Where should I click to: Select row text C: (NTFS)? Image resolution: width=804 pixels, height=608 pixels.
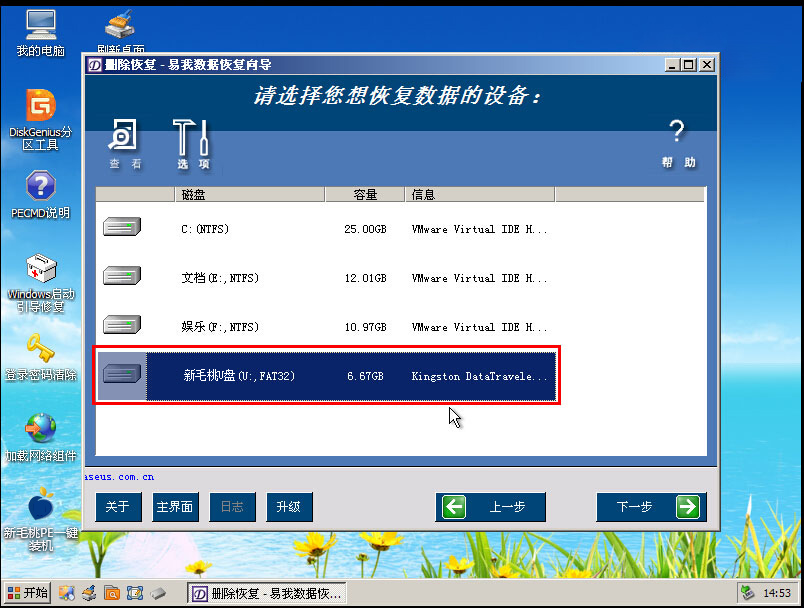click(x=205, y=229)
